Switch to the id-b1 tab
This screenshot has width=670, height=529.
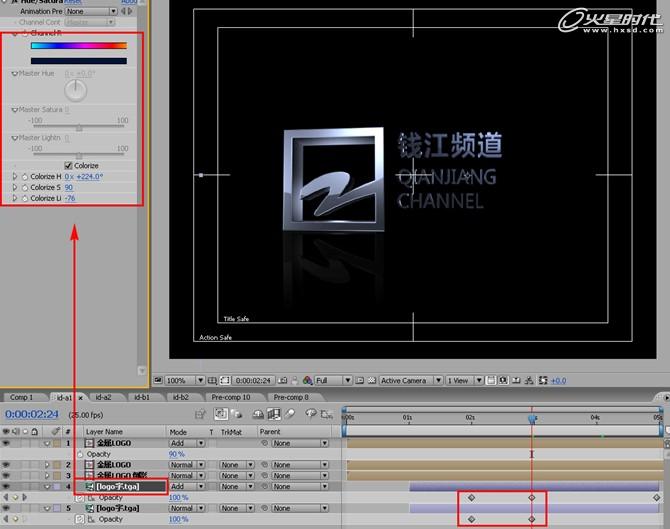coord(142,397)
